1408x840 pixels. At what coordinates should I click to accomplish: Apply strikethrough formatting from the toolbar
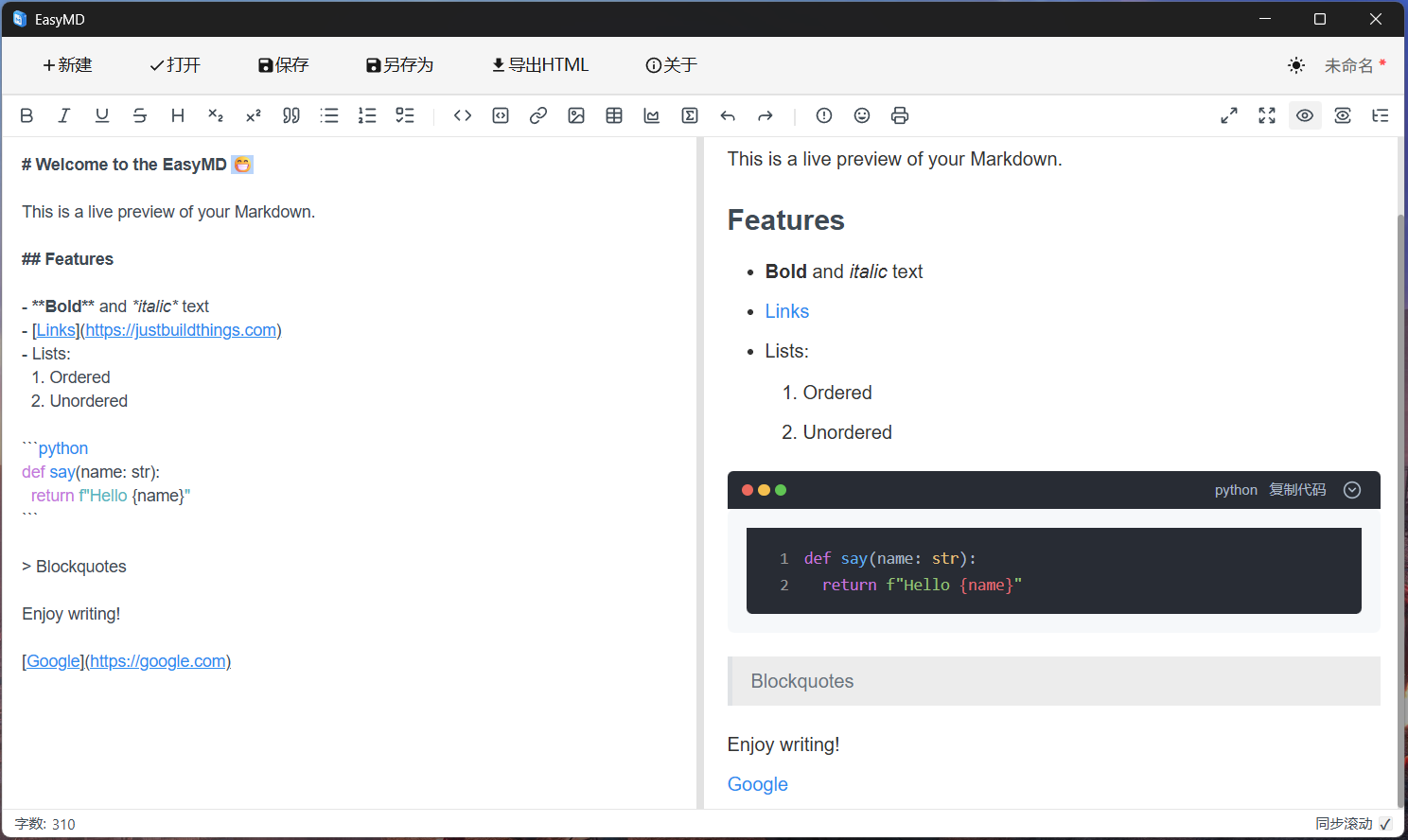tap(140, 115)
